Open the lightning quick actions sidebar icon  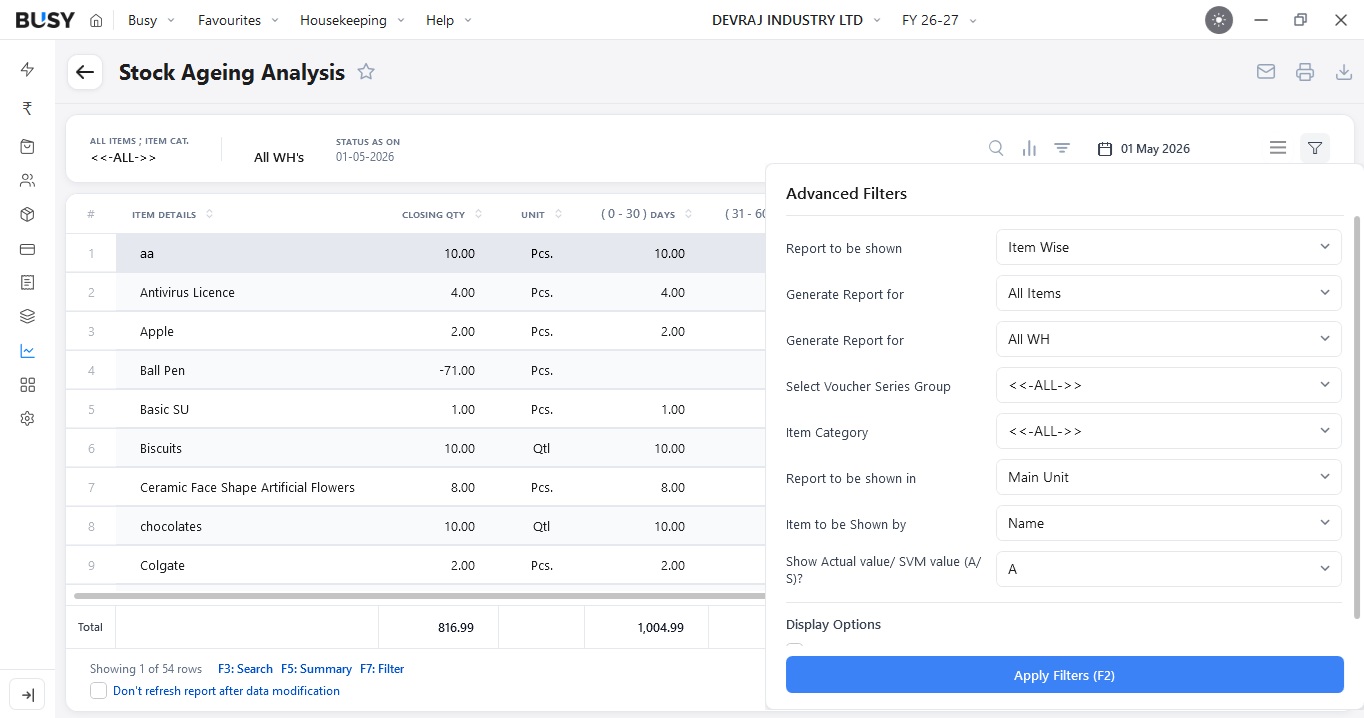tap(27, 69)
